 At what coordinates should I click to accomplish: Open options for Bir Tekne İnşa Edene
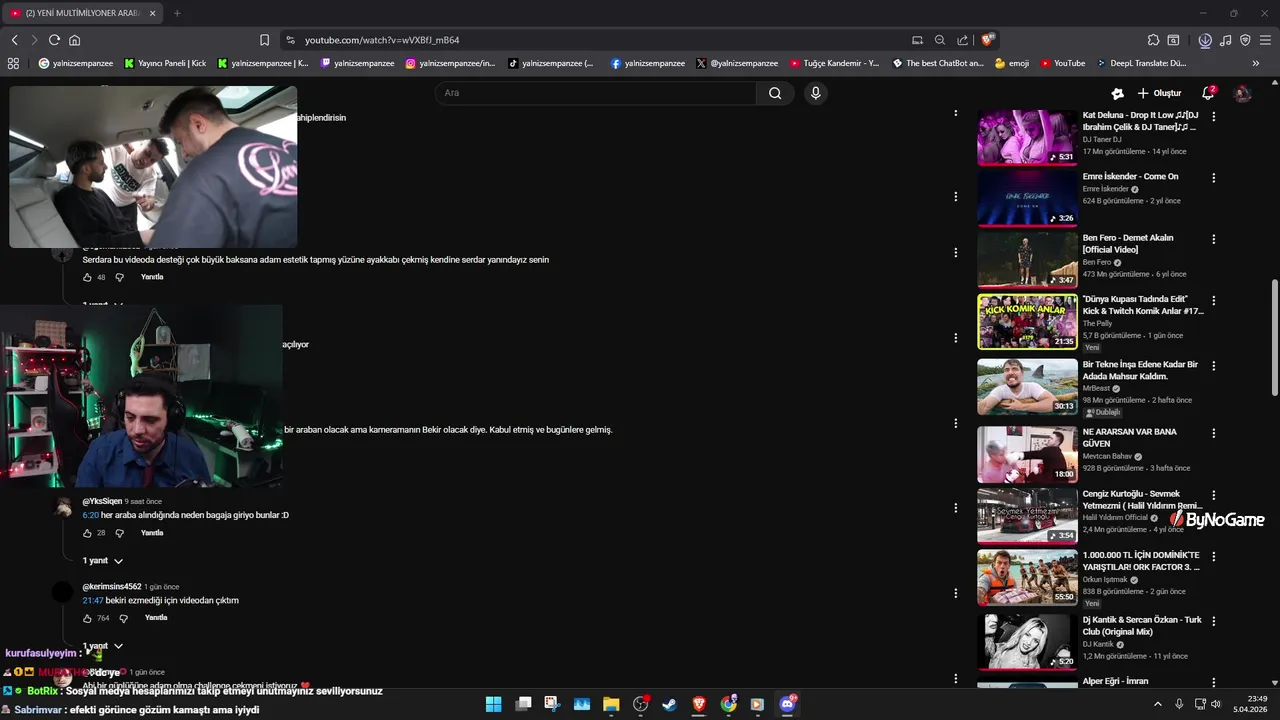(1214, 366)
